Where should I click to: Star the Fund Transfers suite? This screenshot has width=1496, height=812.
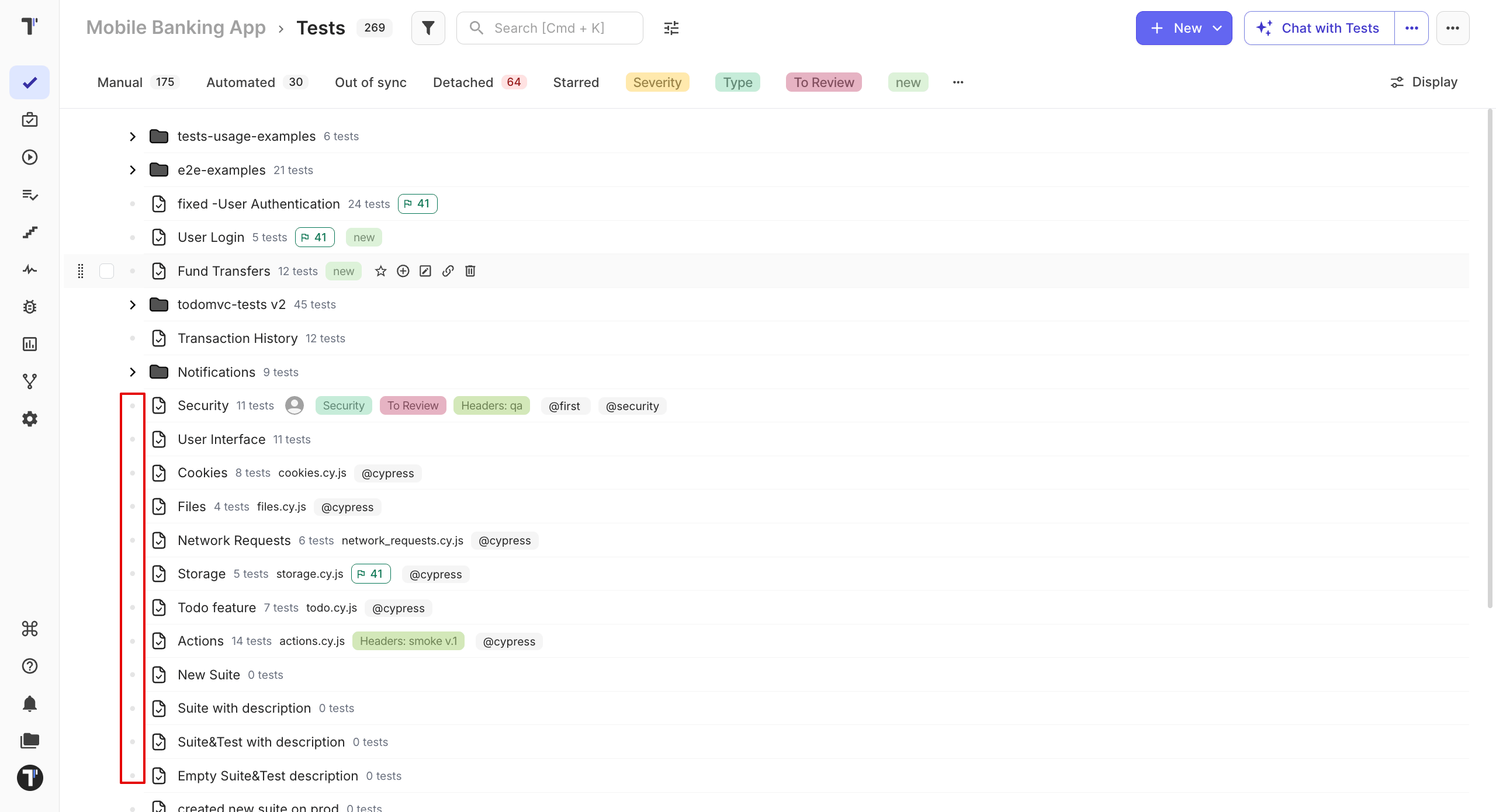point(381,271)
